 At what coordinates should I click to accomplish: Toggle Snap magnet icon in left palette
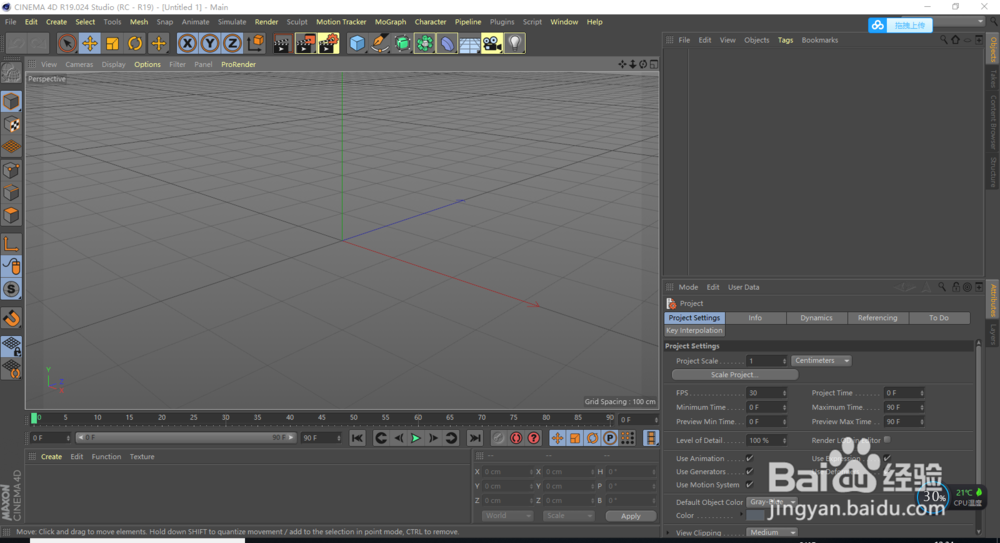[11, 318]
